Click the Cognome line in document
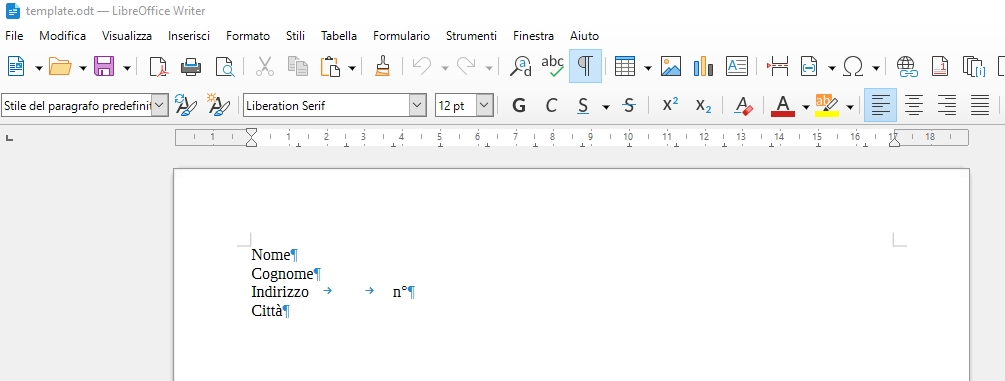Image resolution: width=1005 pixels, height=381 pixels. pyautogui.click(x=282, y=274)
